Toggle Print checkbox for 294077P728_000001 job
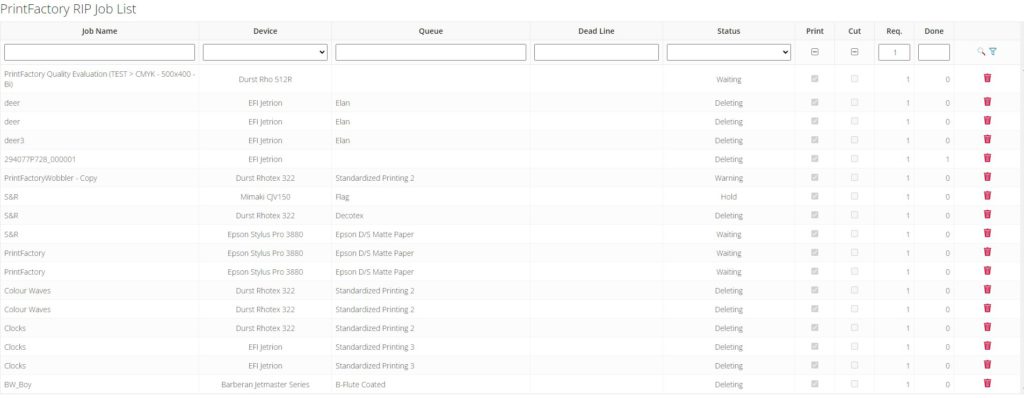1024x398 pixels. [814, 159]
